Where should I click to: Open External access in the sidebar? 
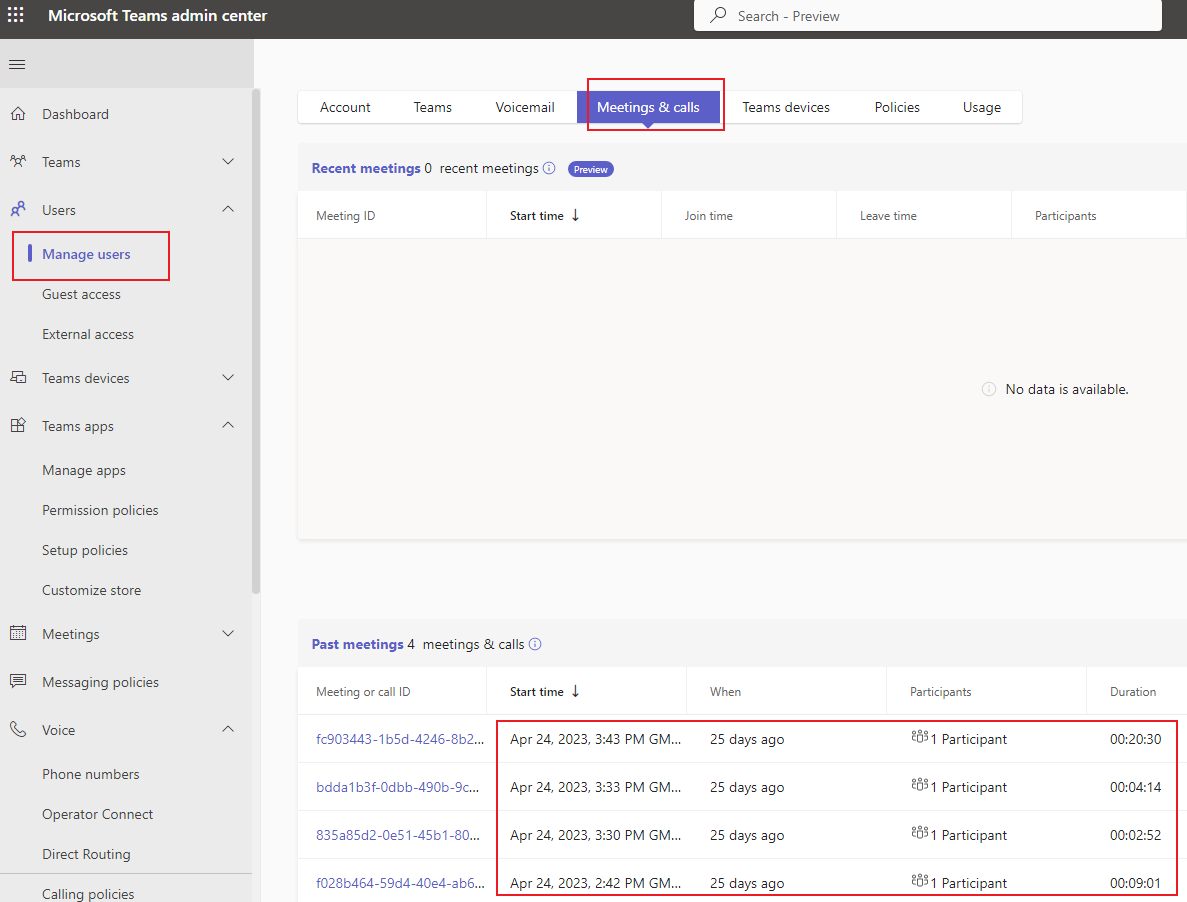(88, 334)
